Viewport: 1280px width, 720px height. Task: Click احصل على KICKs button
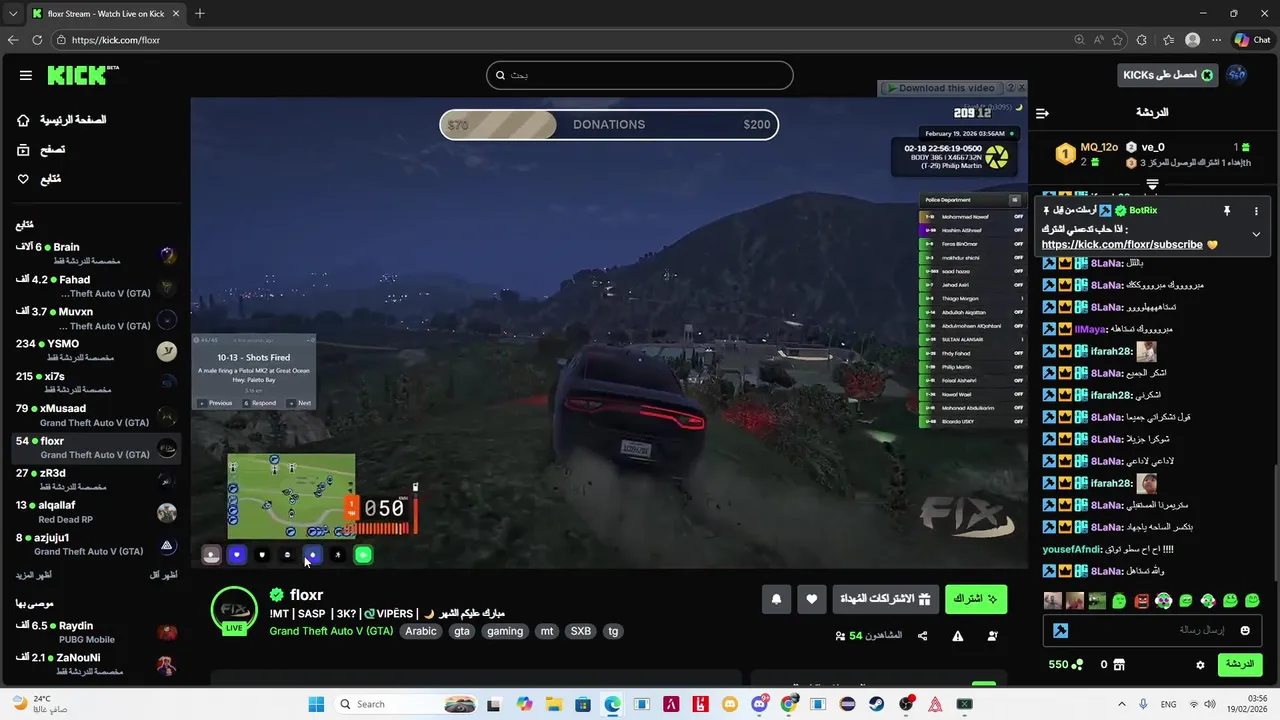[1167, 76]
